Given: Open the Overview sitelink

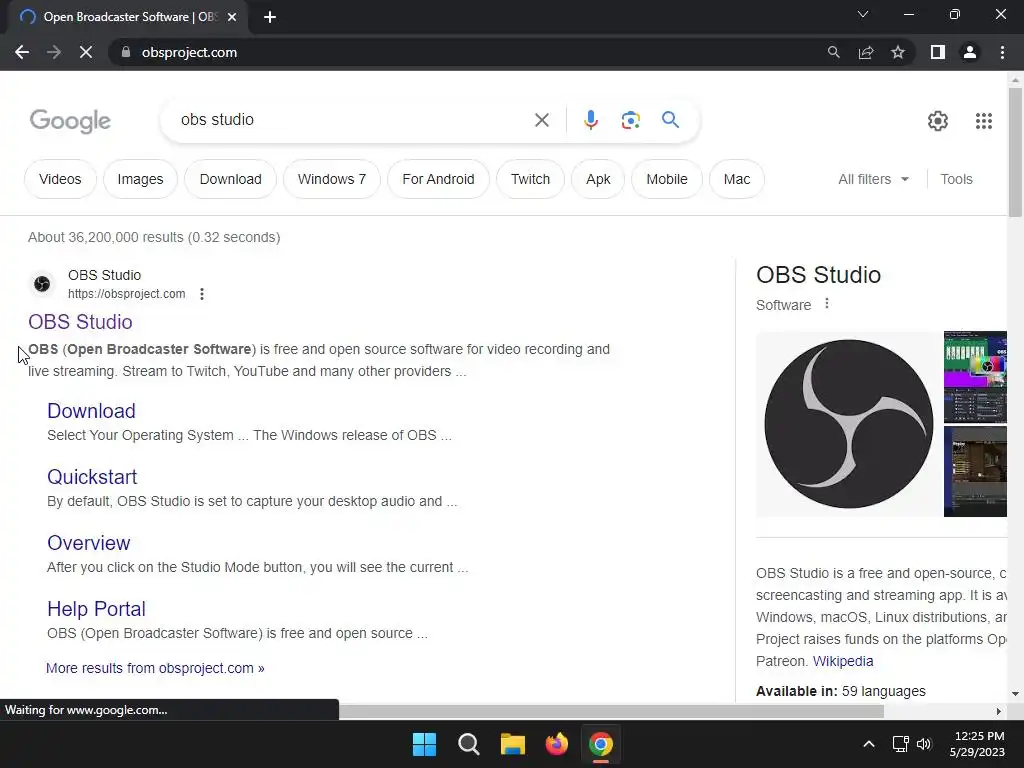Looking at the screenshot, I should click(x=89, y=543).
